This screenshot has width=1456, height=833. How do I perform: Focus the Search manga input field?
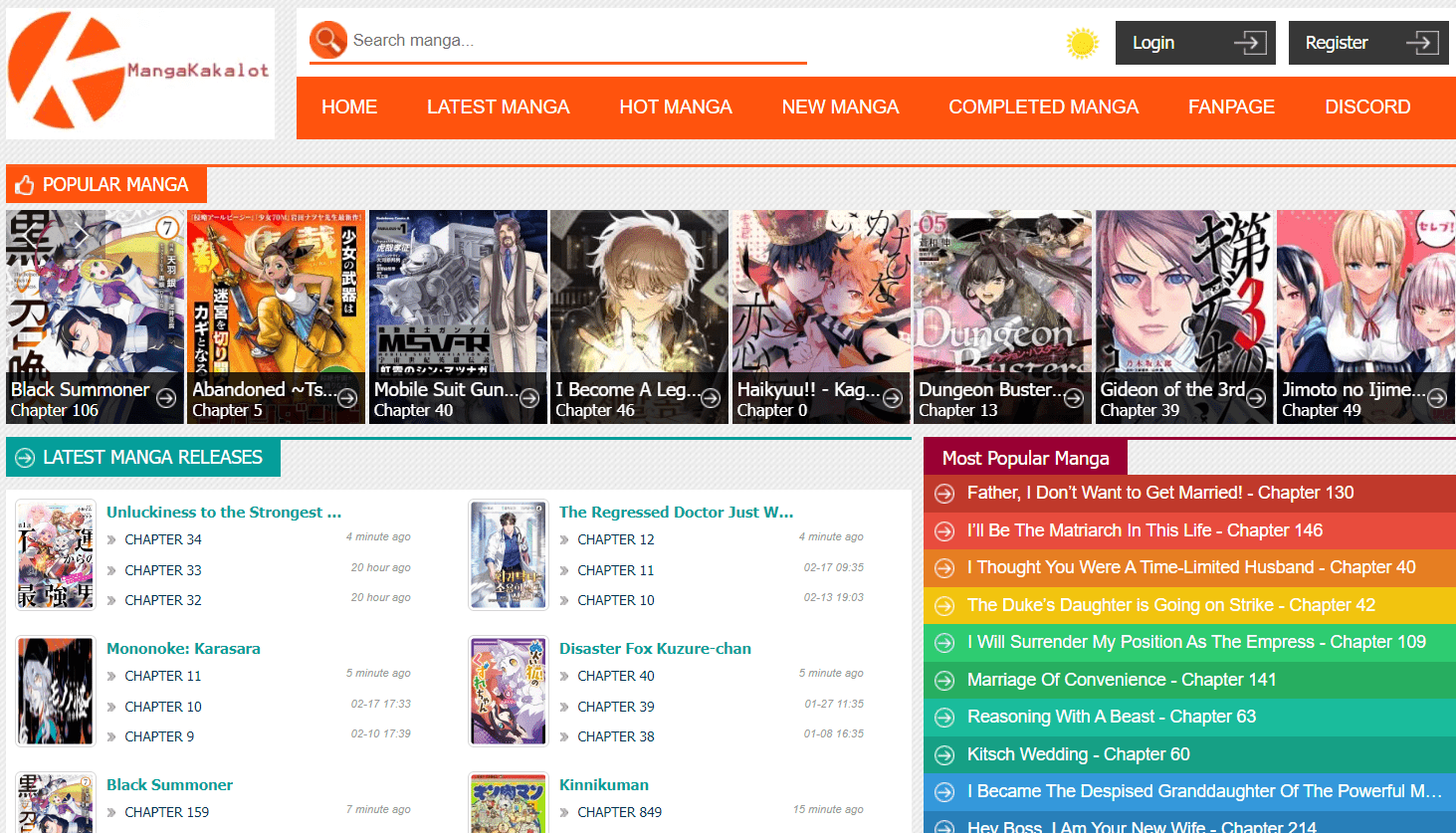point(577,41)
